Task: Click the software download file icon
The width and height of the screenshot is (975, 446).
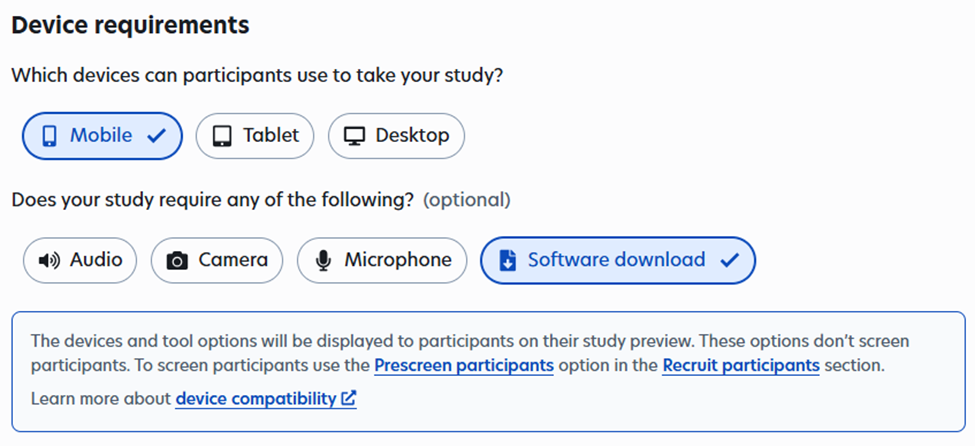Action: [x=507, y=260]
